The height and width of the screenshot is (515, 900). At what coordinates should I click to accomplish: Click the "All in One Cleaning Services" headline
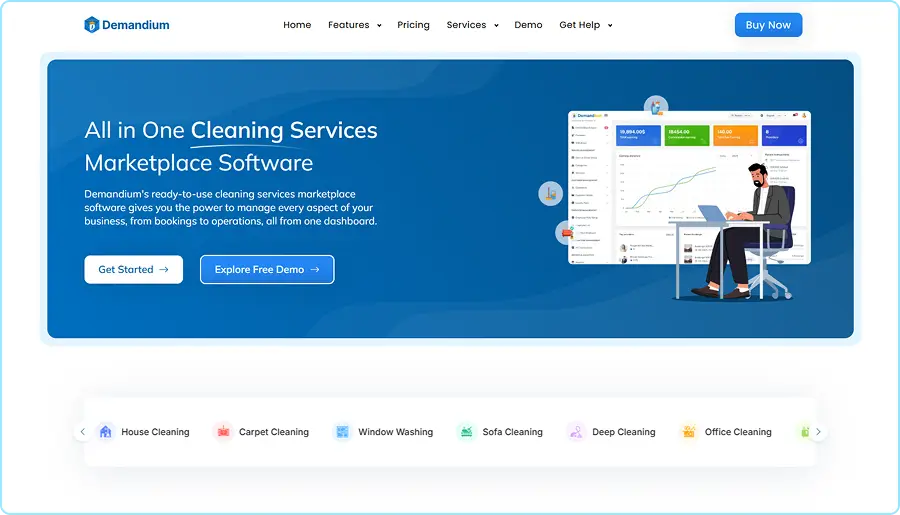(231, 130)
